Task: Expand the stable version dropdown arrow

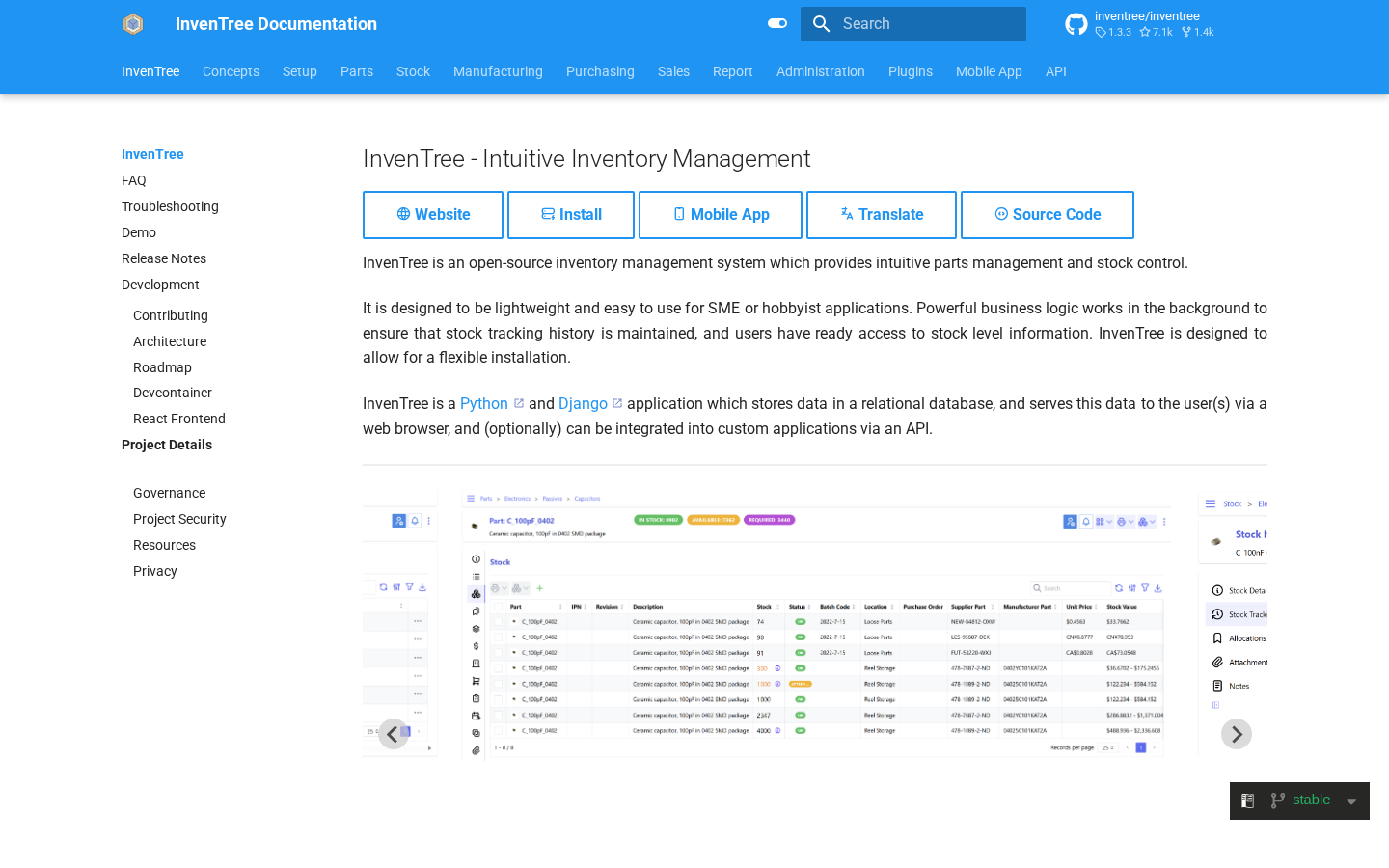Action: coord(1351,801)
